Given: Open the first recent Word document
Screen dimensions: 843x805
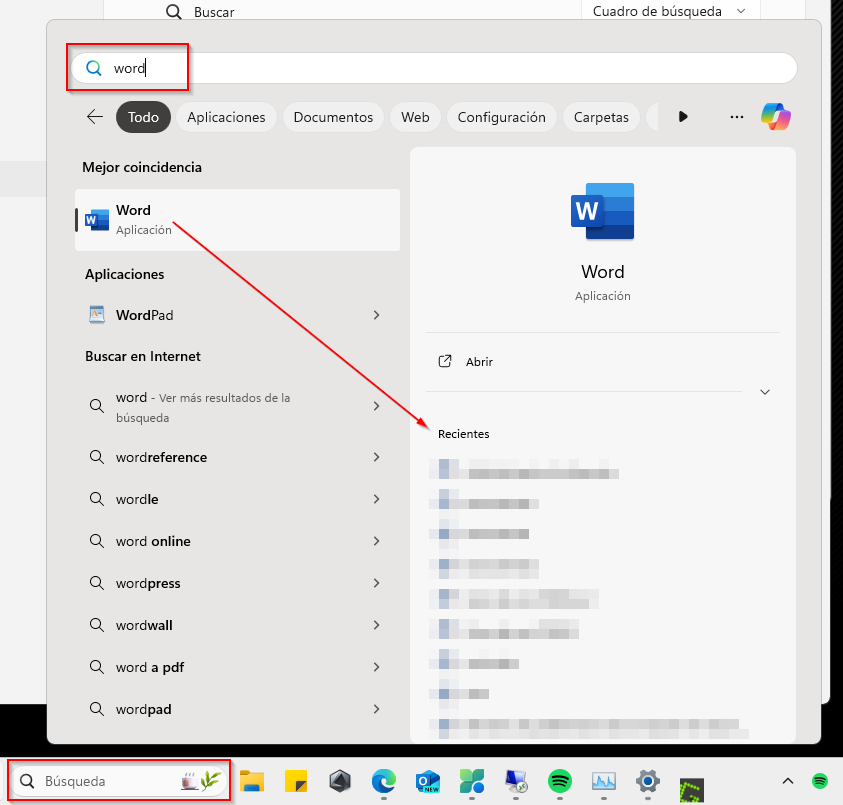Looking at the screenshot, I should (524, 469).
